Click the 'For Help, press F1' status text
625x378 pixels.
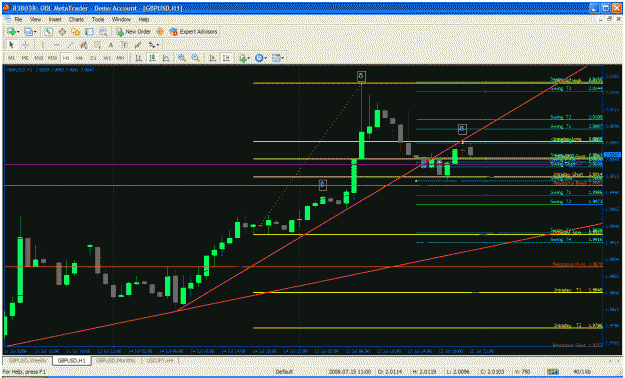(24, 372)
